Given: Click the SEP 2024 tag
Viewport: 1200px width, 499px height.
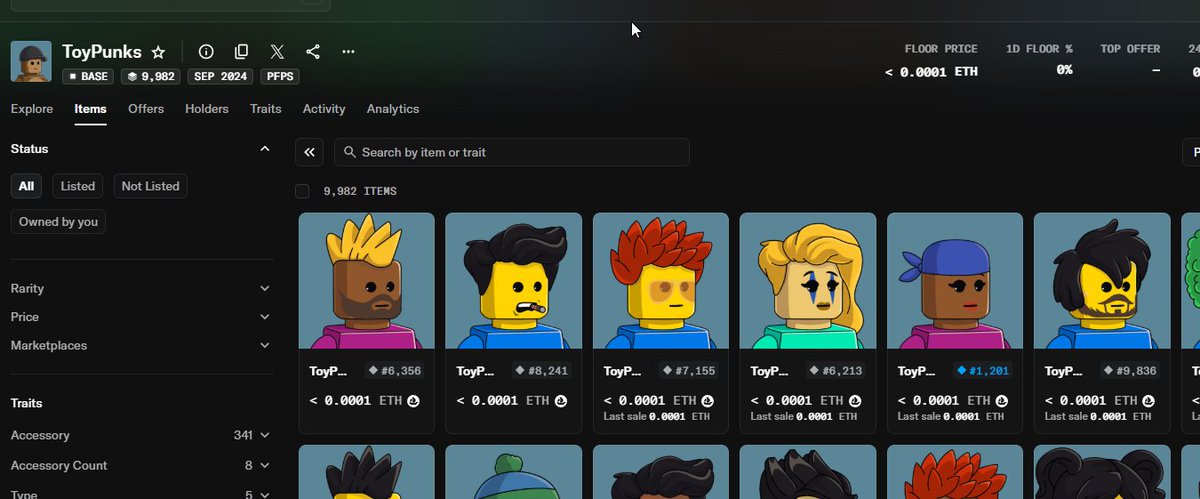Looking at the screenshot, I should [221, 76].
